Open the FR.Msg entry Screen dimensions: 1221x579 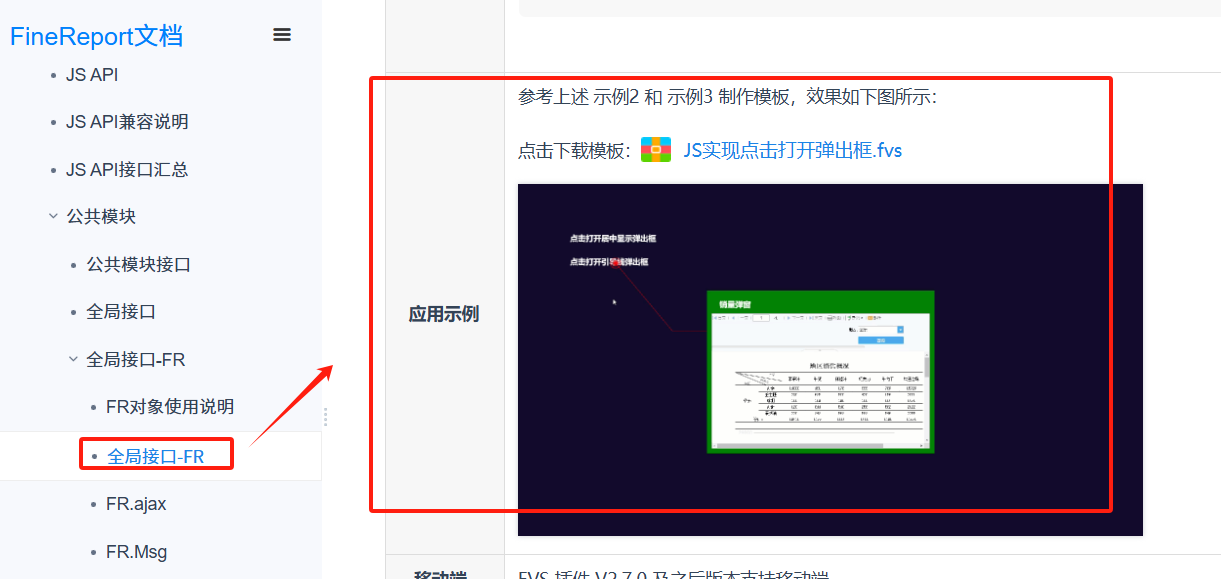point(136,552)
